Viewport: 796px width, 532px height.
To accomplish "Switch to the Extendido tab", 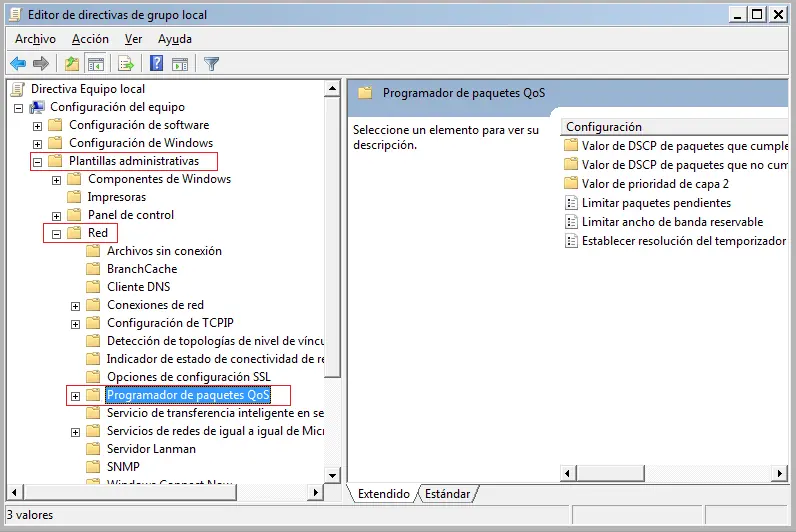I will pos(383,494).
